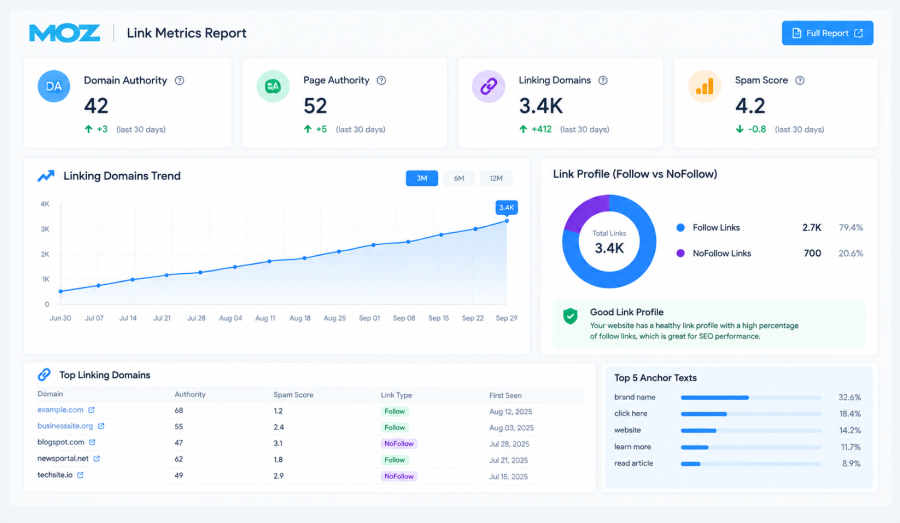Click the Jun 30 data point on chart
The image size is (900, 523).
click(61, 291)
